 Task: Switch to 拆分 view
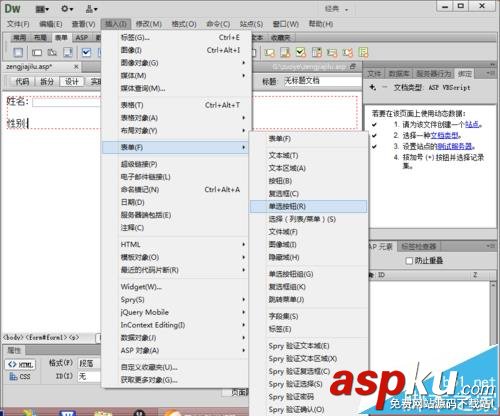[47, 81]
